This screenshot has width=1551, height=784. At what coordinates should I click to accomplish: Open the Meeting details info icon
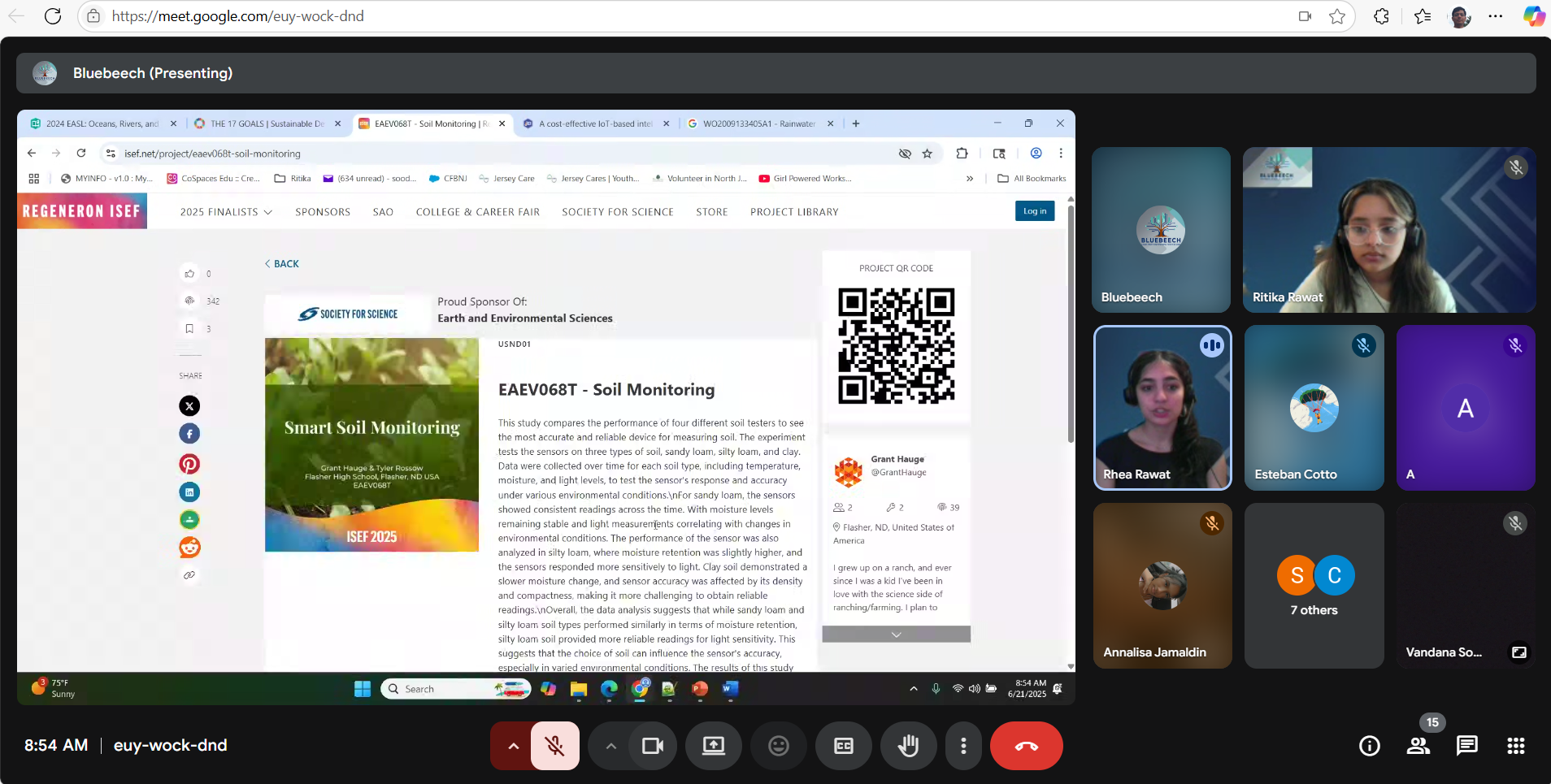pyautogui.click(x=1369, y=746)
